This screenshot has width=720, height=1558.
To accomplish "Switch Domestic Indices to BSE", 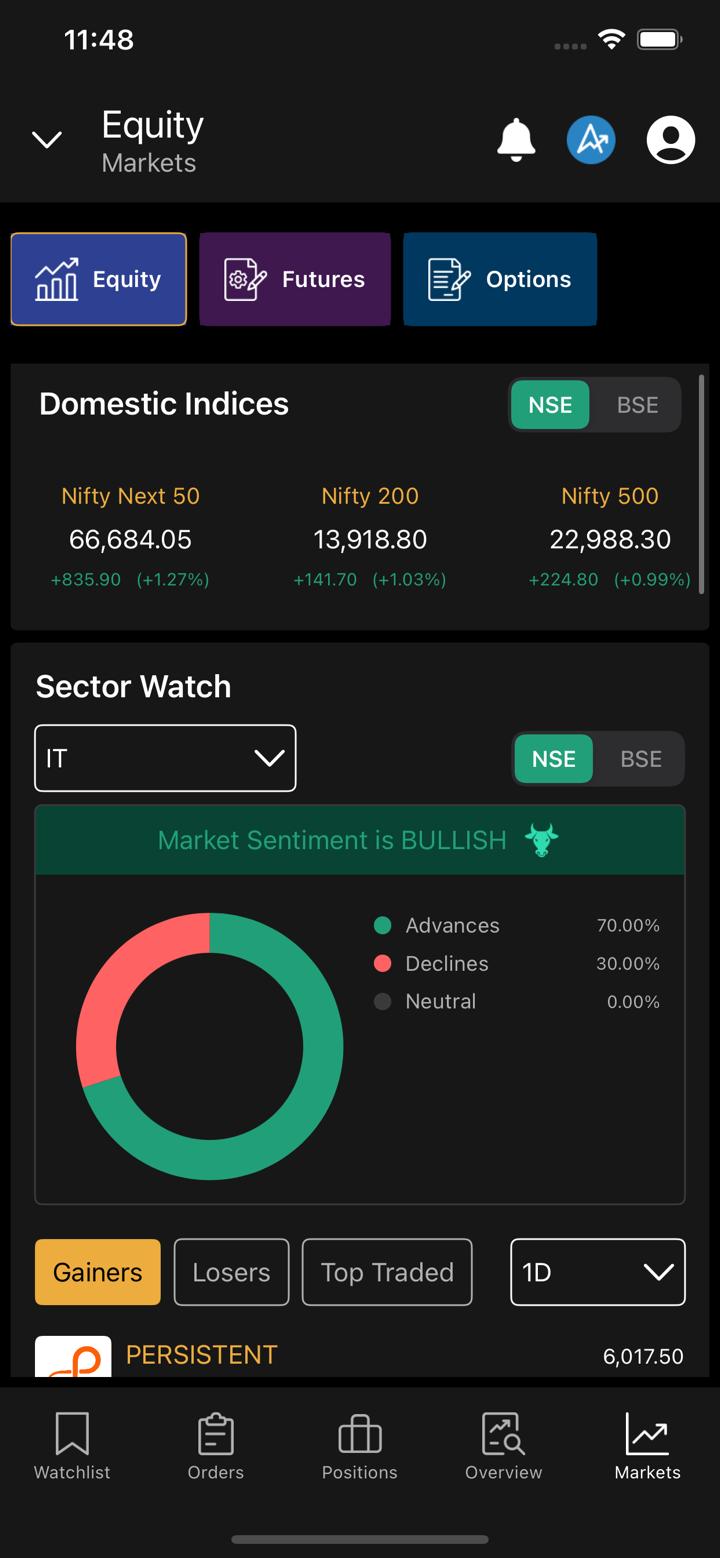I will (x=637, y=405).
